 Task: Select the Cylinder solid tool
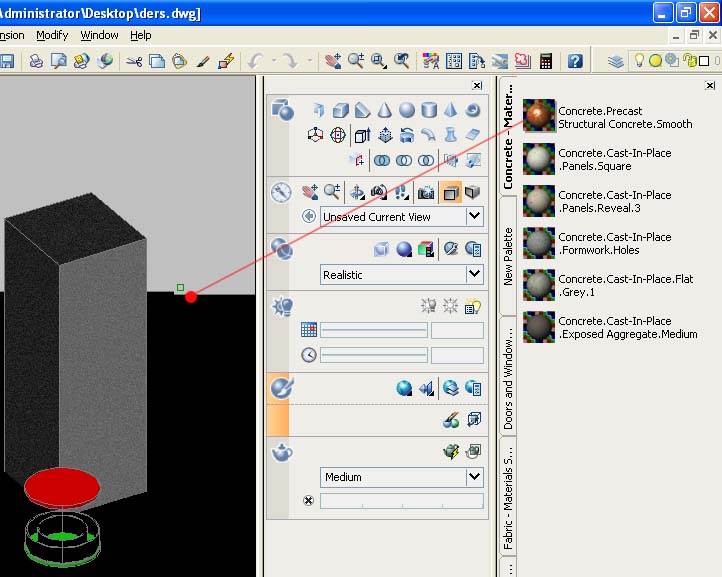pos(429,110)
